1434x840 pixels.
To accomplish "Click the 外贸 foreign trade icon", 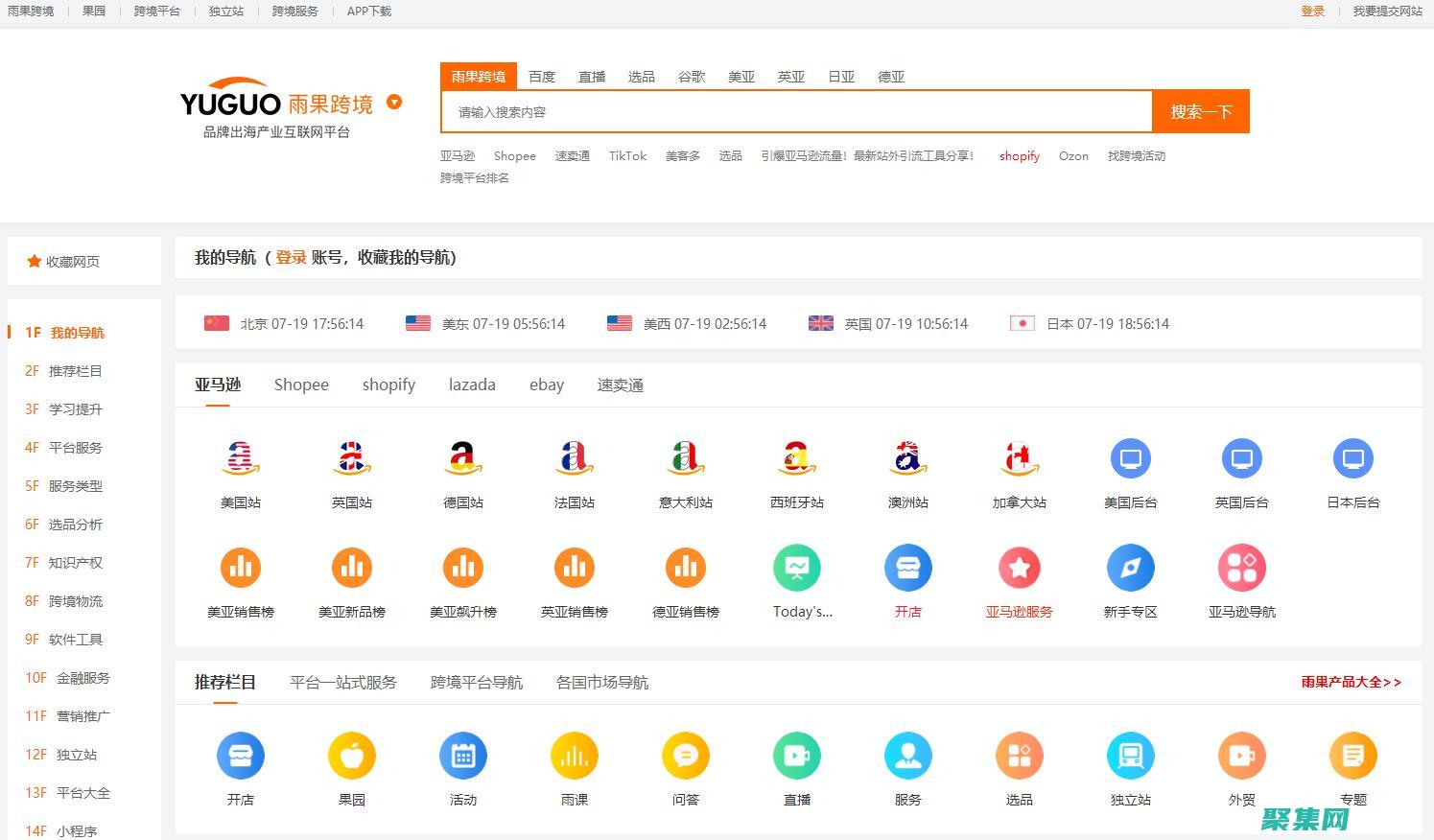I will pos(1241,756).
